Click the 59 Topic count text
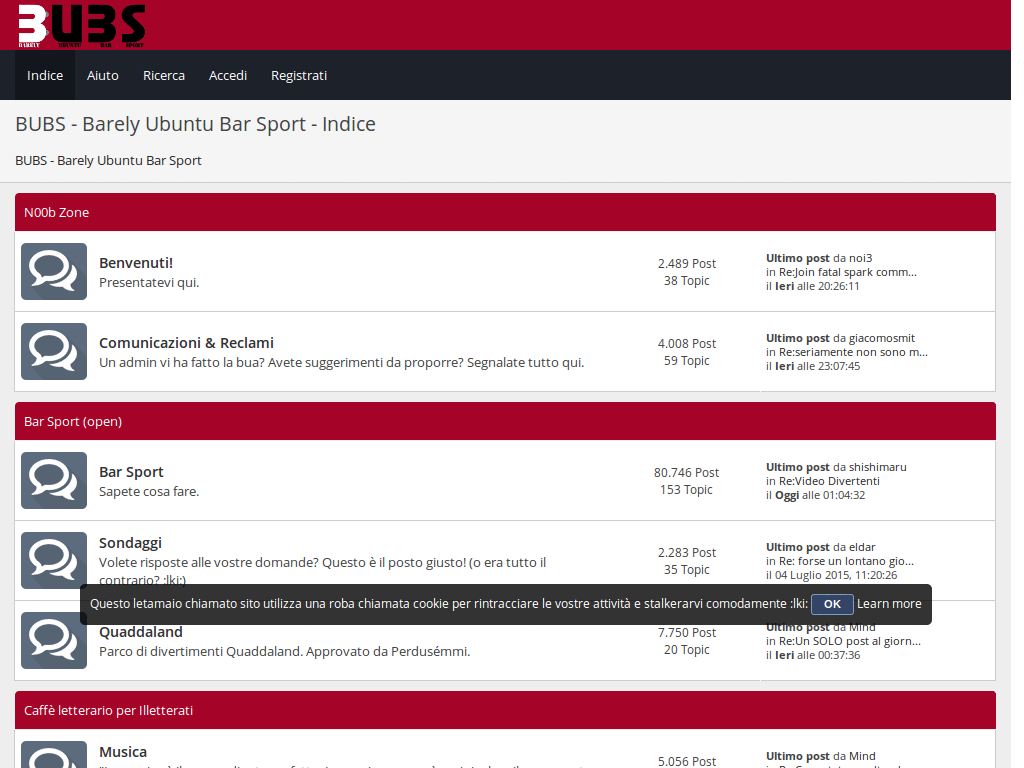The height and width of the screenshot is (768, 1024). click(x=686, y=360)
